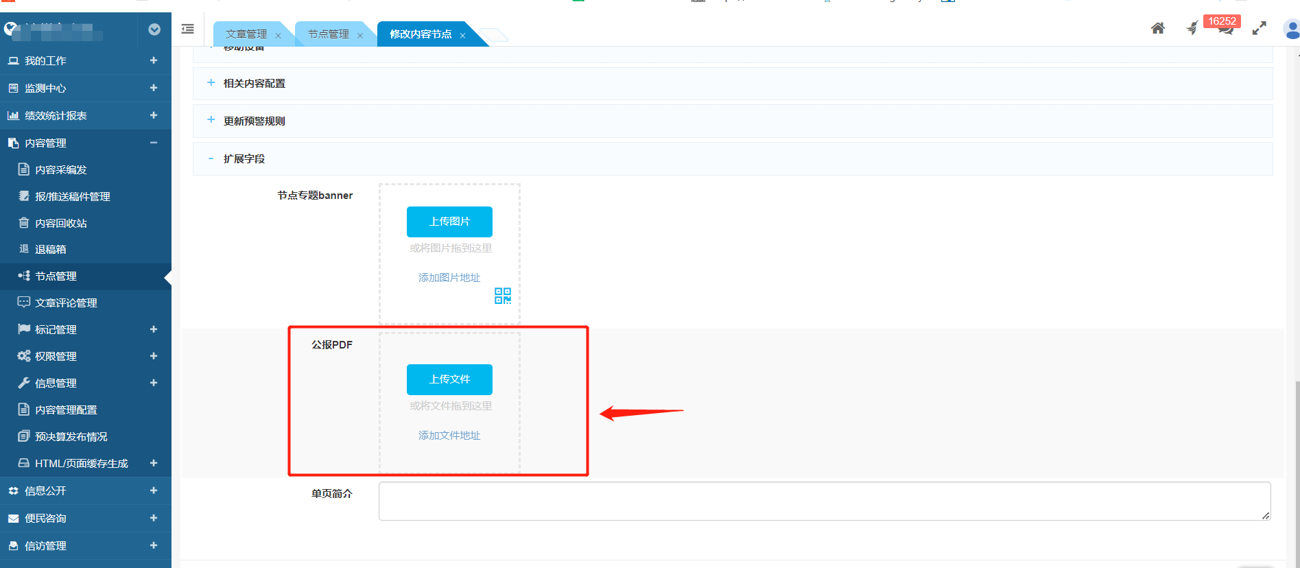Expand HTML/页面缓存生成 plus sign
Image resolution: width=1300 pixels, height=568 pixels.
[x=153, y=463]
